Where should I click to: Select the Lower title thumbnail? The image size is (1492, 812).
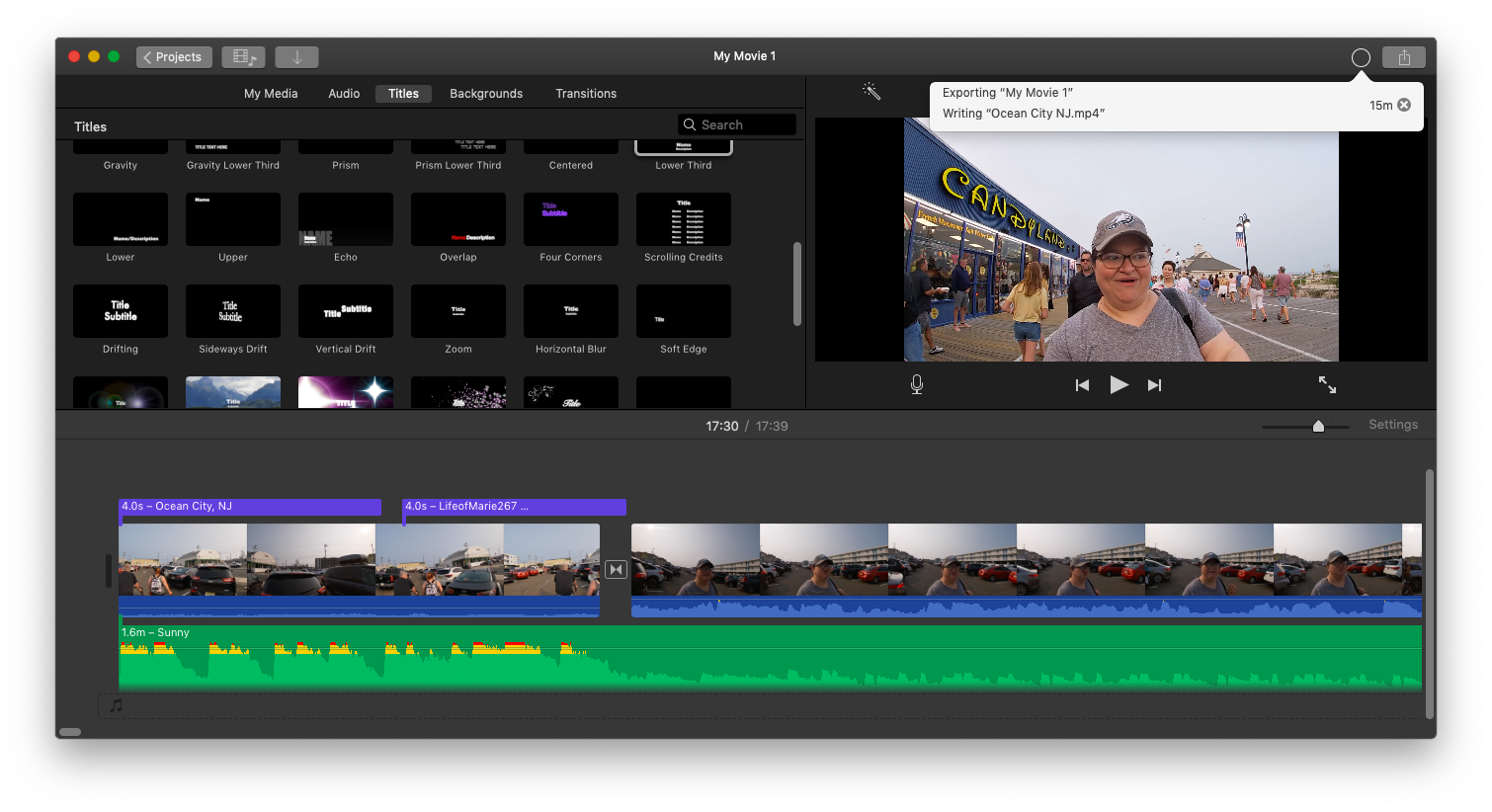[121, 219]
